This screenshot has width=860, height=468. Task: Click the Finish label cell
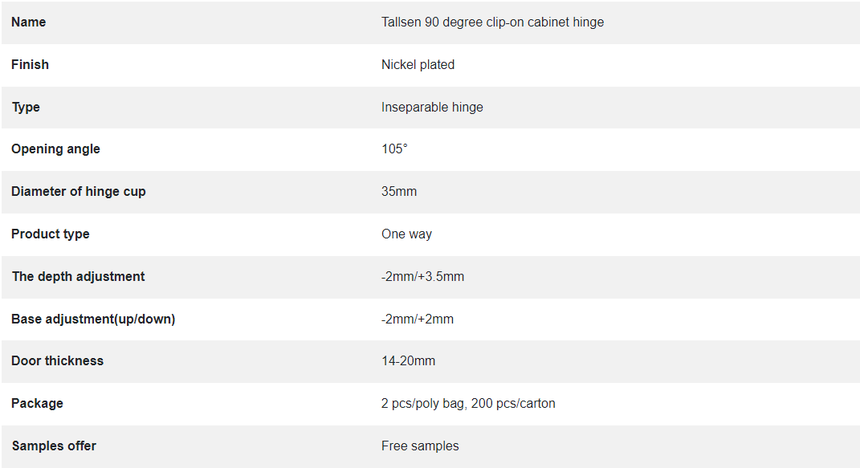pyautogui.click(x=30, y=65)
